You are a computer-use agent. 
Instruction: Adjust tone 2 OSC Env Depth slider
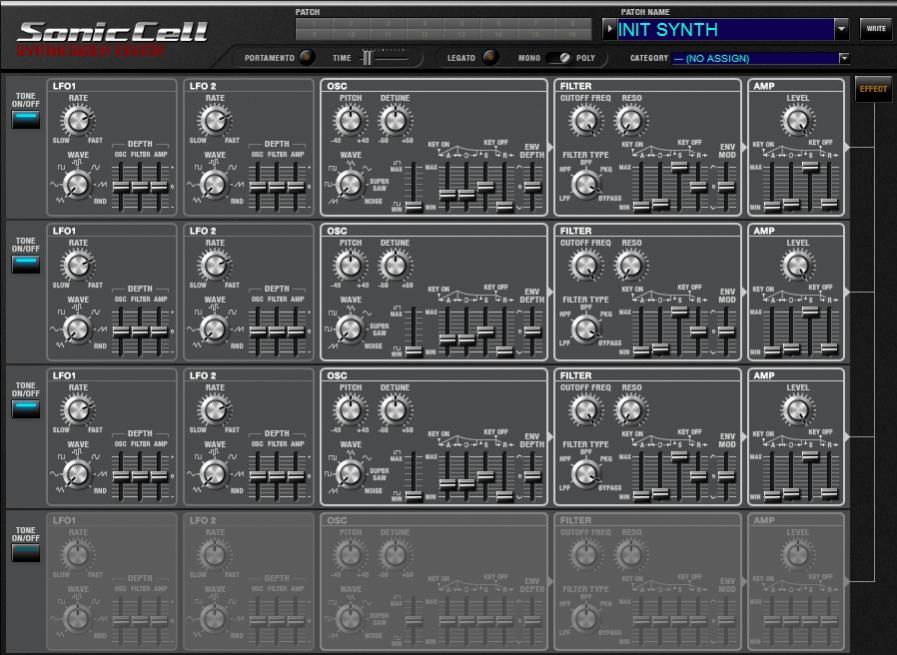tap(532, 331)
